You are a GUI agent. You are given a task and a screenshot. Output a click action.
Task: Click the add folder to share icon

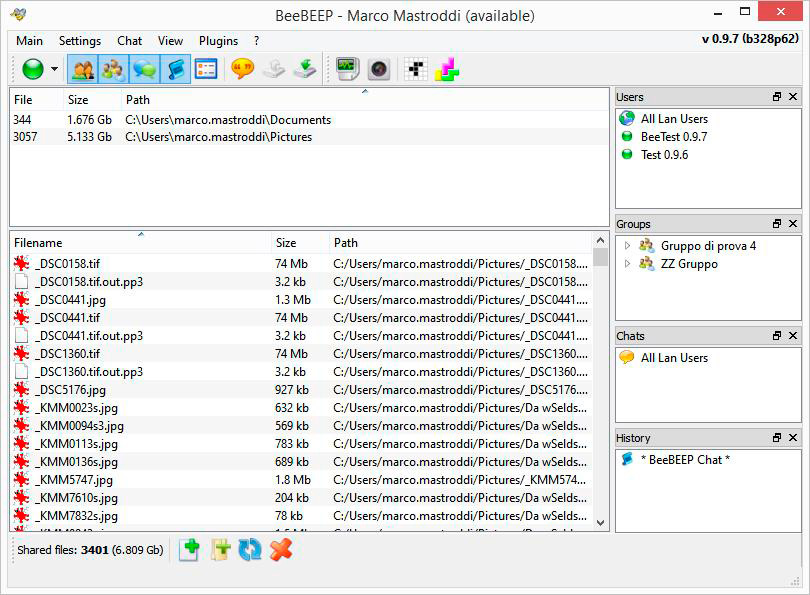click(220, 549)
